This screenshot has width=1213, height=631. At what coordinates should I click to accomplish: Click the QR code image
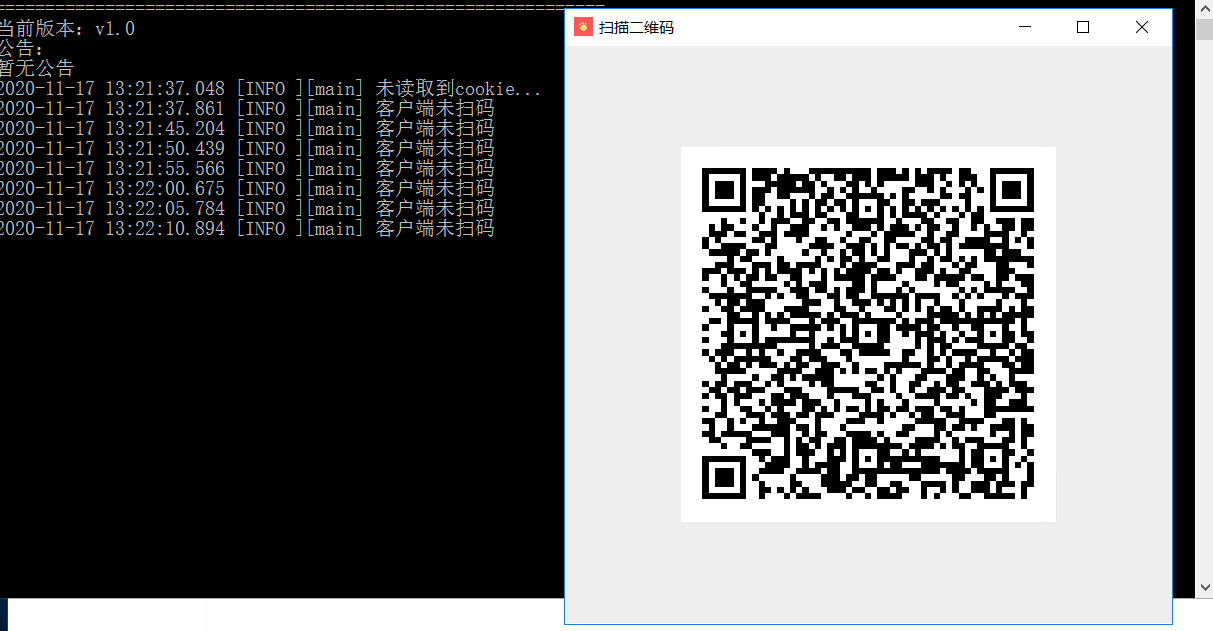pos(868,334)
